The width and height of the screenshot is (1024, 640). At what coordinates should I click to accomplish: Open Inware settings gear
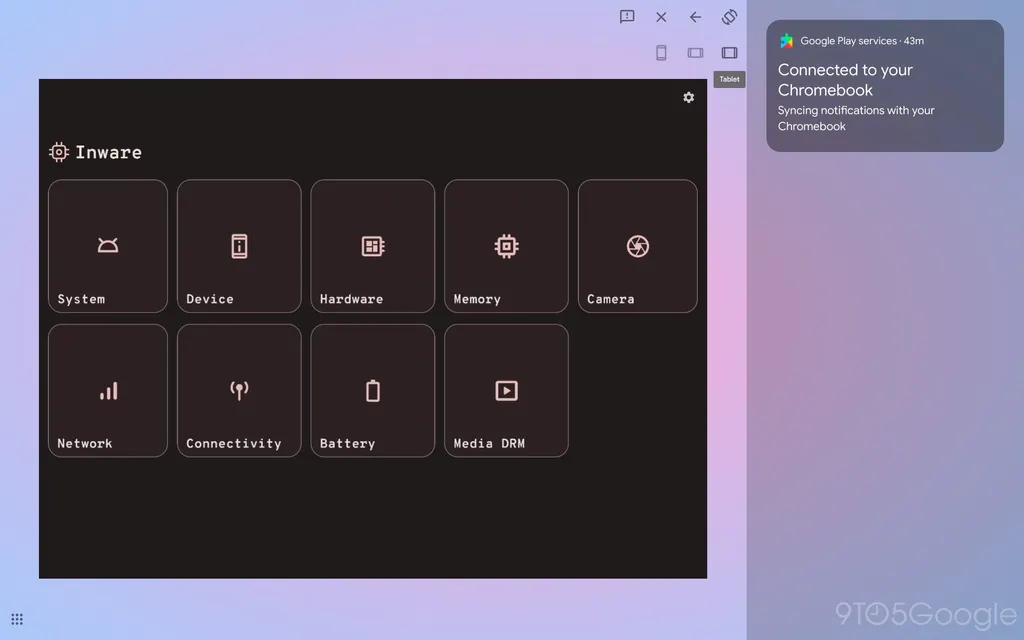click(688, 97)
